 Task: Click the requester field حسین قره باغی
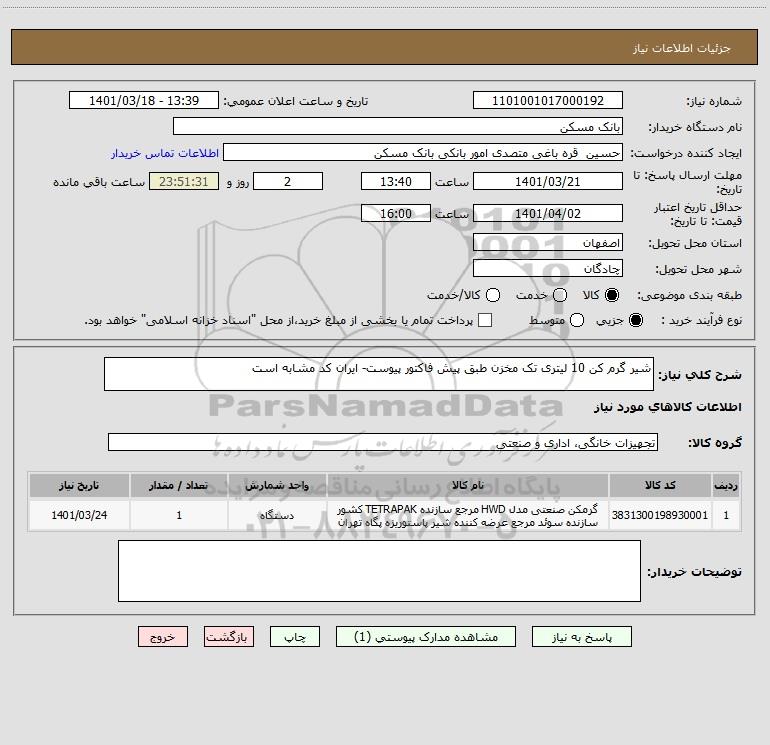pos(423,152)
